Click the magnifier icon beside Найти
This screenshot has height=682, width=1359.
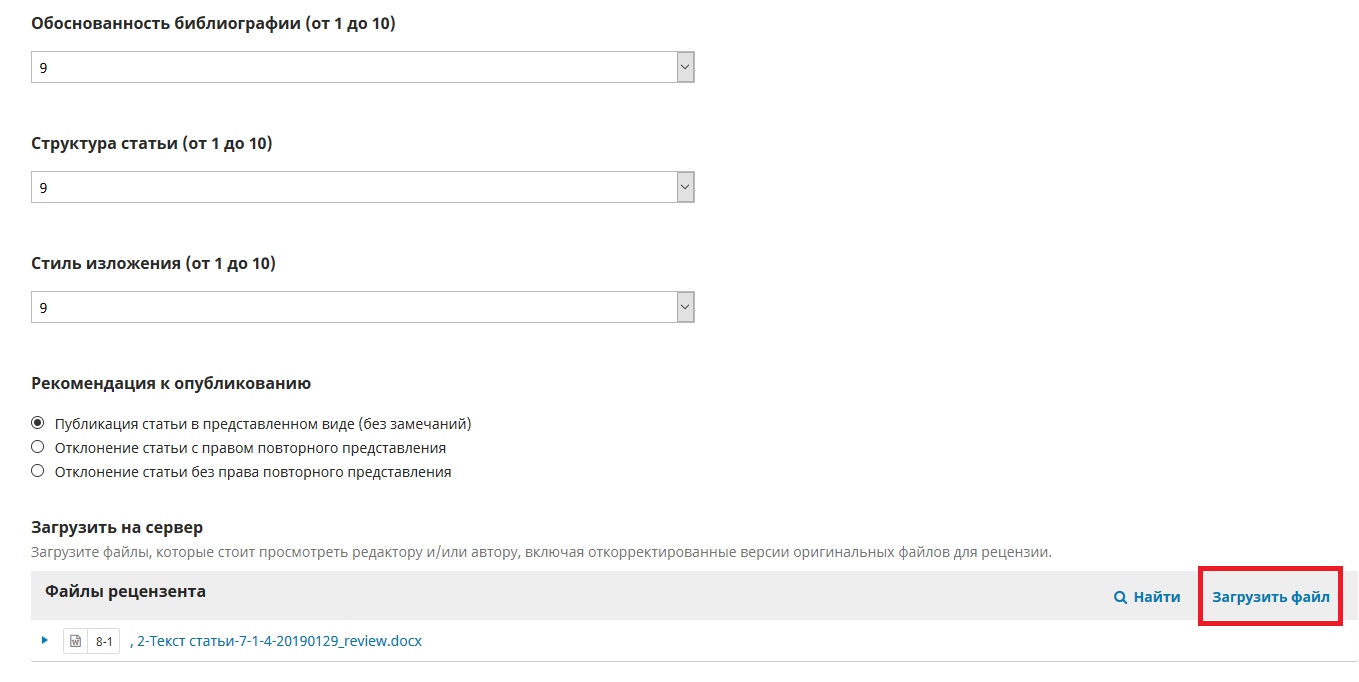click(x=1120, y=597)
